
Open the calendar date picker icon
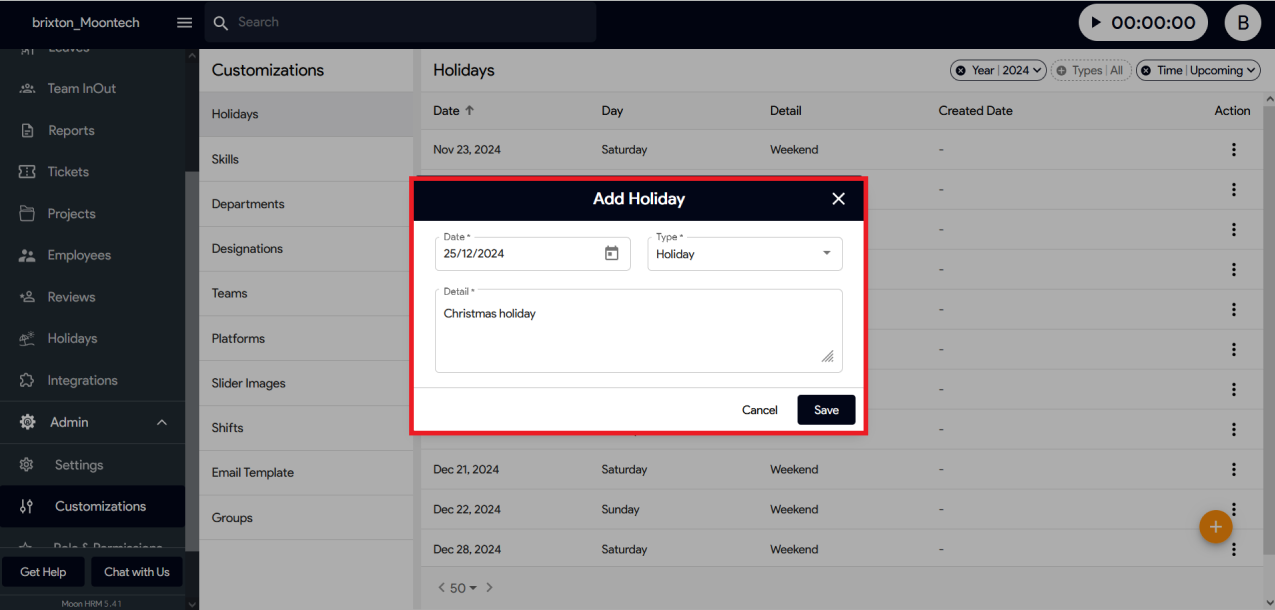click(x=612, y=254)
